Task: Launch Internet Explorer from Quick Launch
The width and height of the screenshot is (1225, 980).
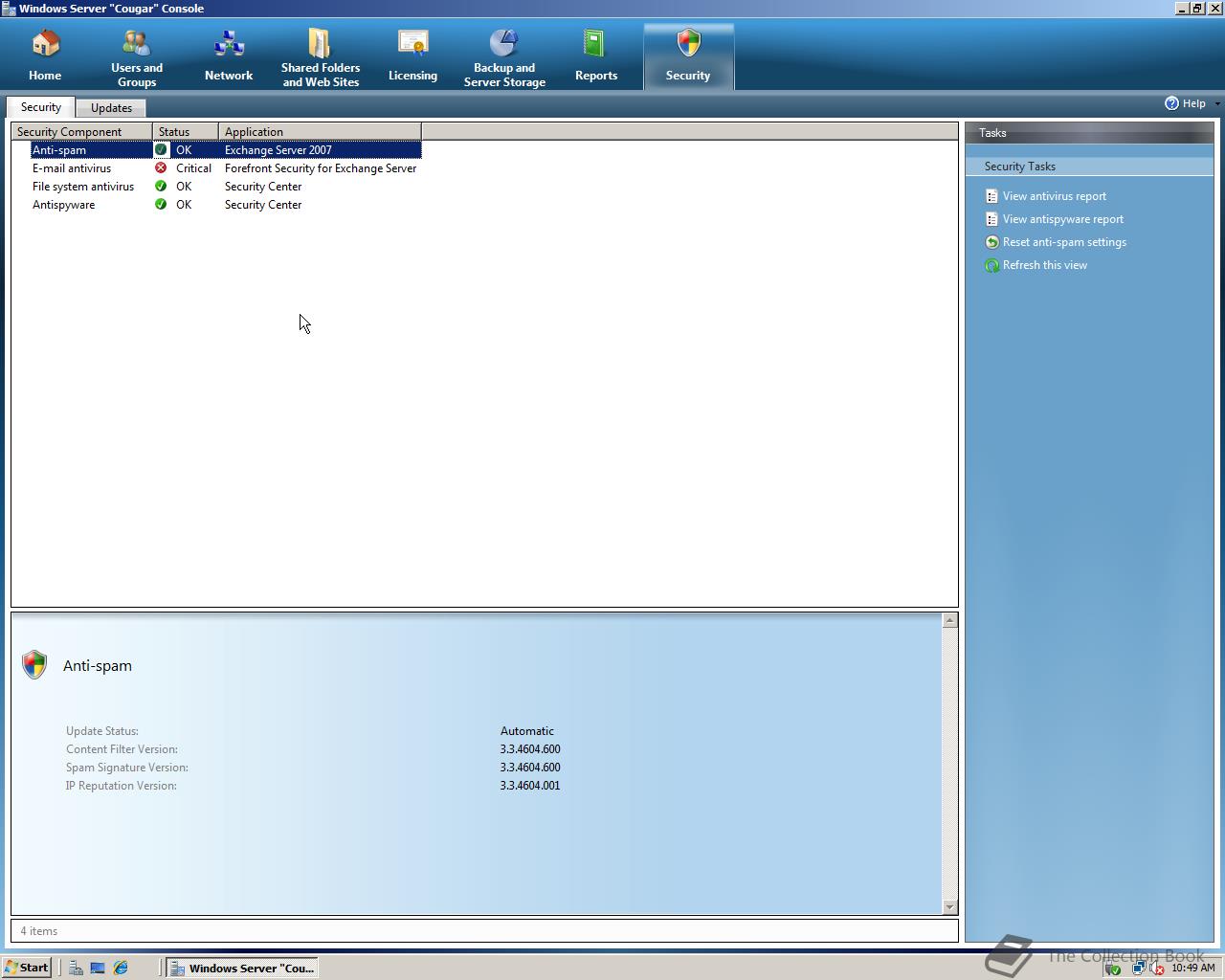Action: (x=121, y=968)
